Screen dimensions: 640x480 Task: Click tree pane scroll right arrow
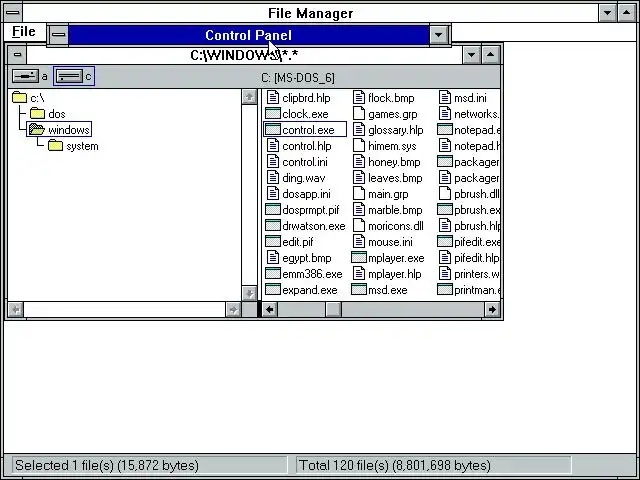pyautogui.click(x=233, y=310)
